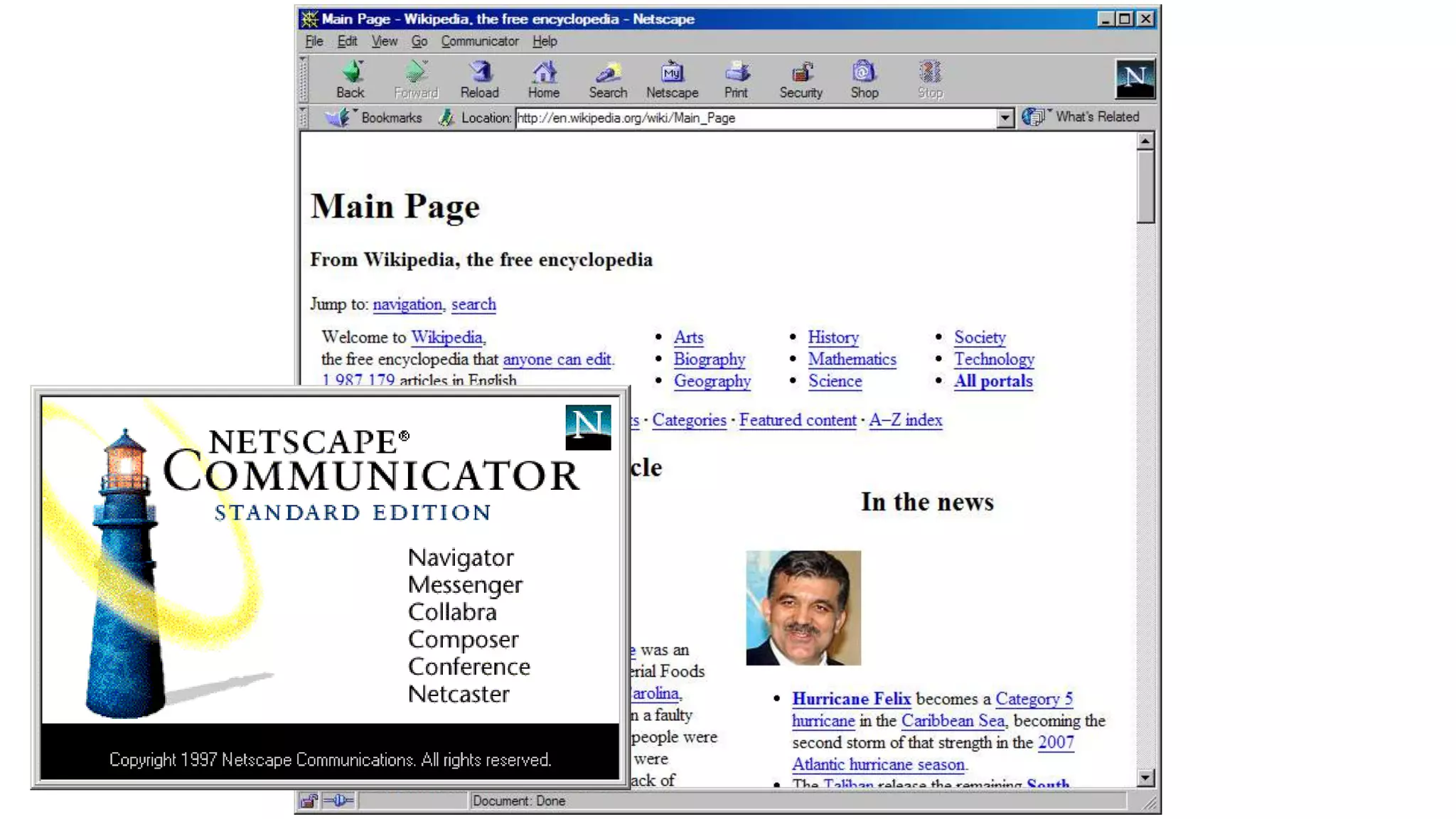
Task: Open the View menu
Action: coord(384,41)
